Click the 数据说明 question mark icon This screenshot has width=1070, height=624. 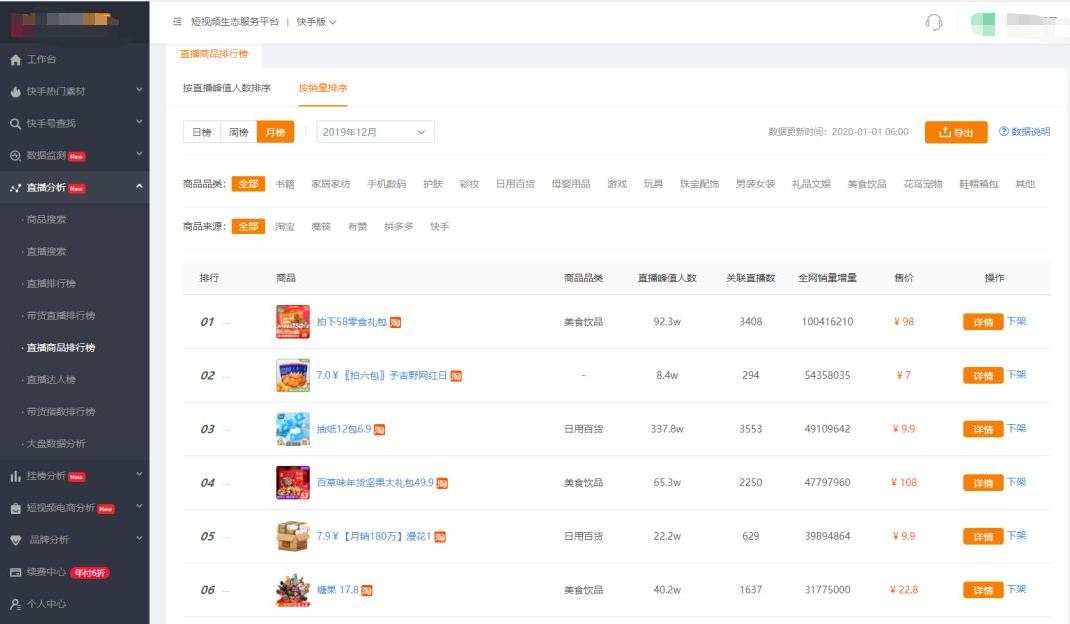(1004, 131)
